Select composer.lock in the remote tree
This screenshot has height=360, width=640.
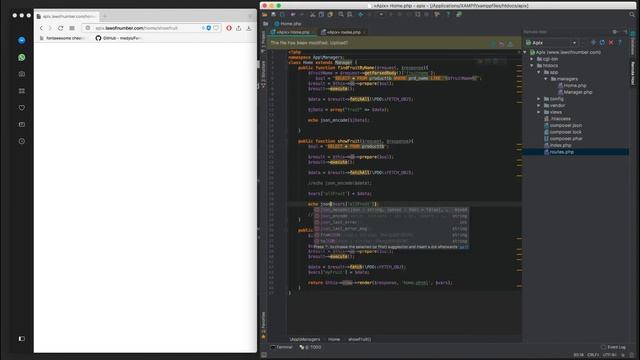(563, 132)
